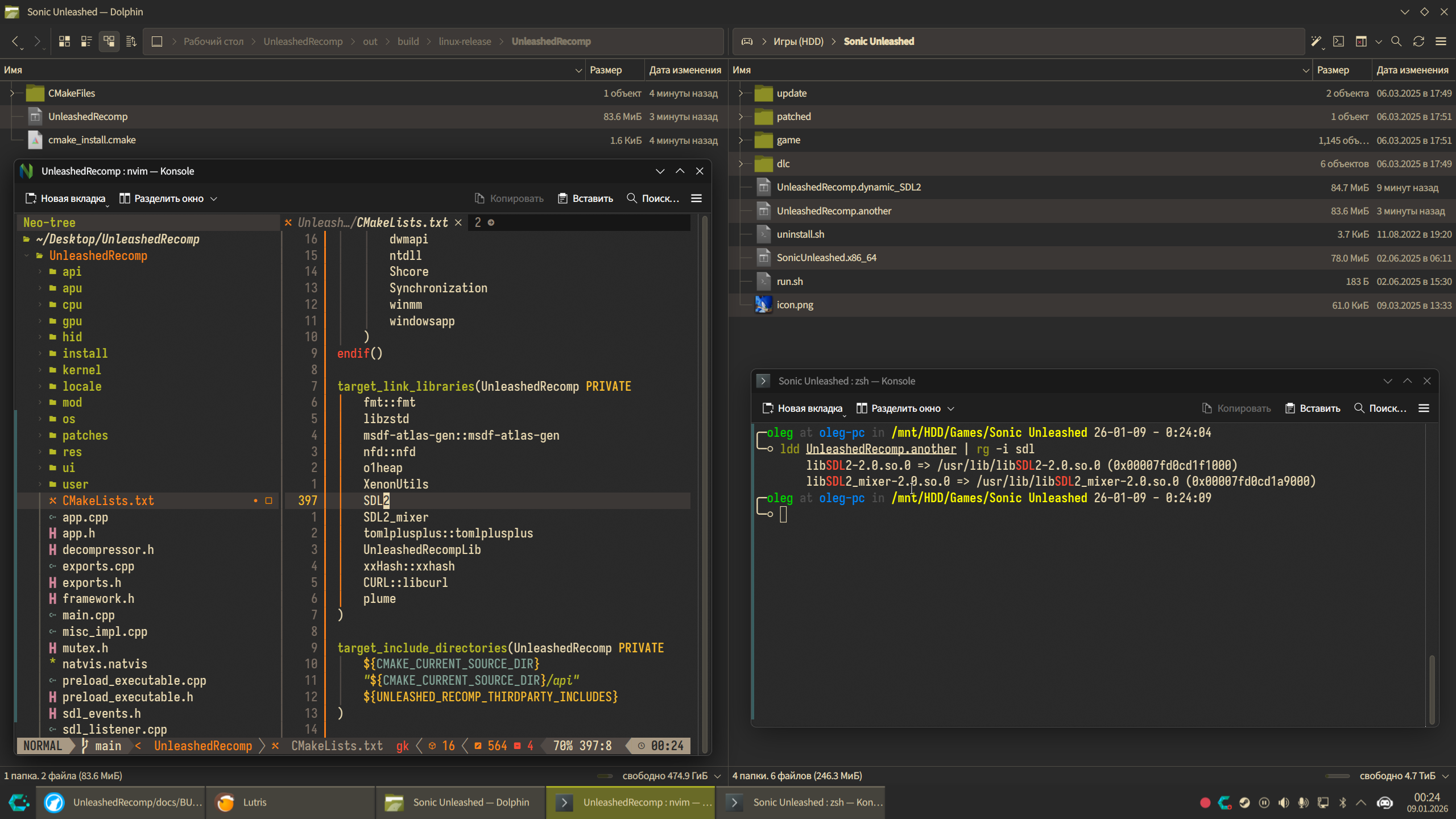This screenshot has width=1456, height=819.
Task: Click the volume icon in system tray
Action: point(1284,803)
